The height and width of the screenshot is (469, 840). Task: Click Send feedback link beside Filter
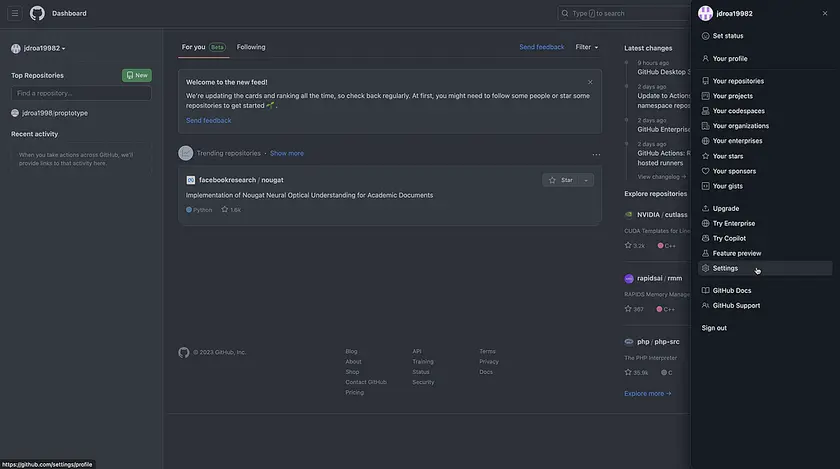541,47
